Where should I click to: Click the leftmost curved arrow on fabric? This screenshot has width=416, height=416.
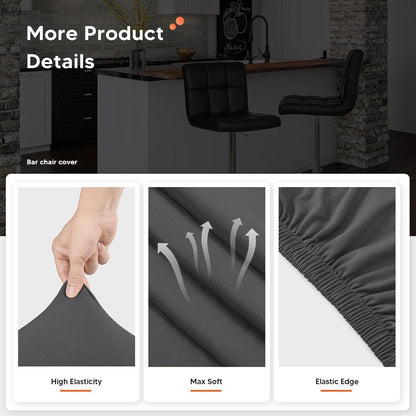174,272
